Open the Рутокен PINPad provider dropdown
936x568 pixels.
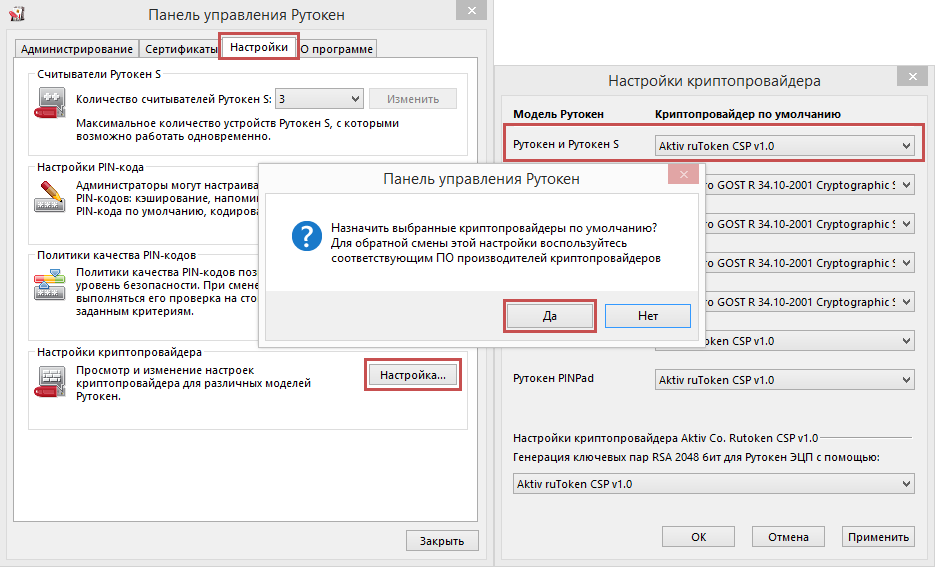784,380
